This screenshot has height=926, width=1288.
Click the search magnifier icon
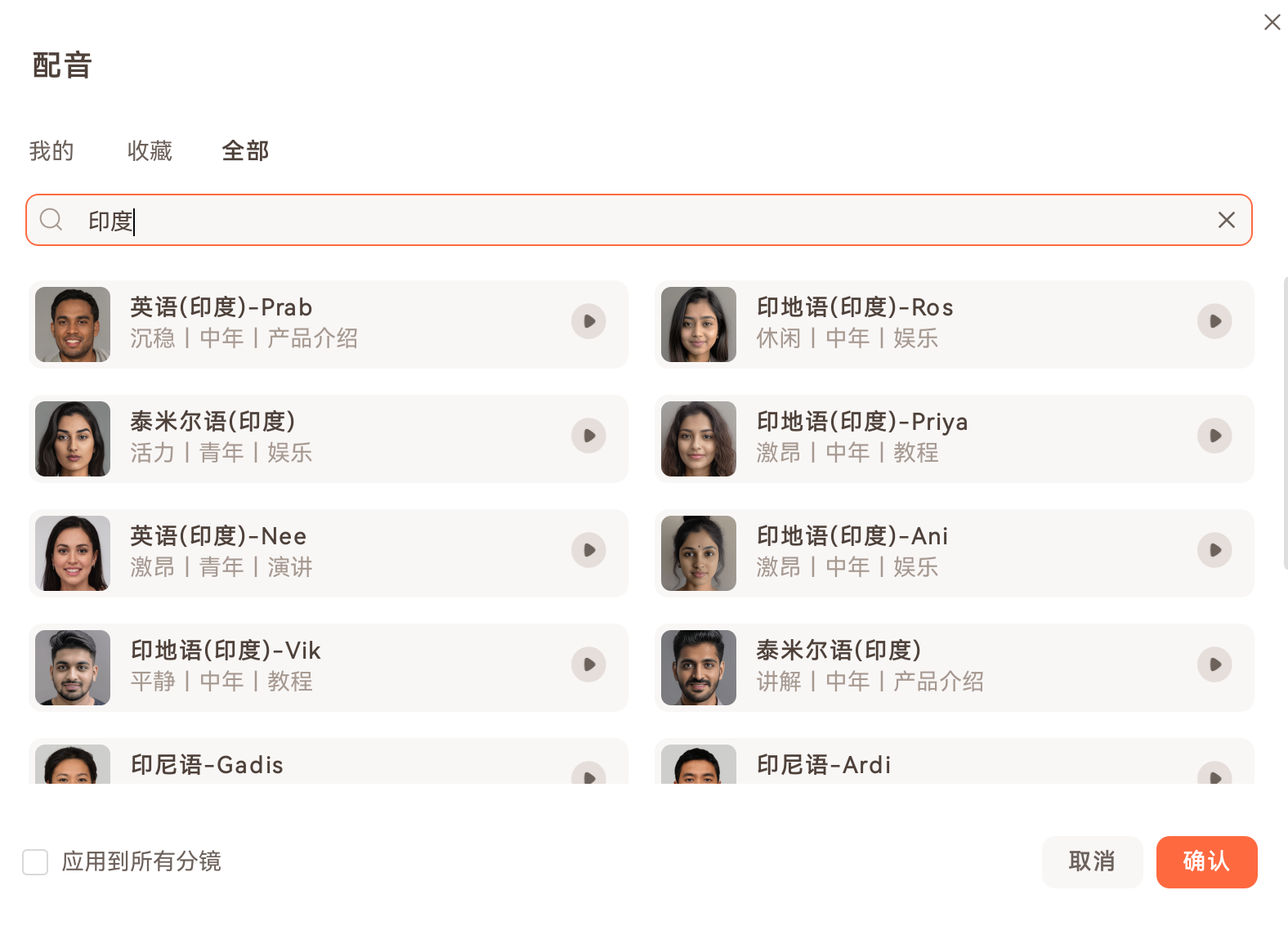click(51, 220)
